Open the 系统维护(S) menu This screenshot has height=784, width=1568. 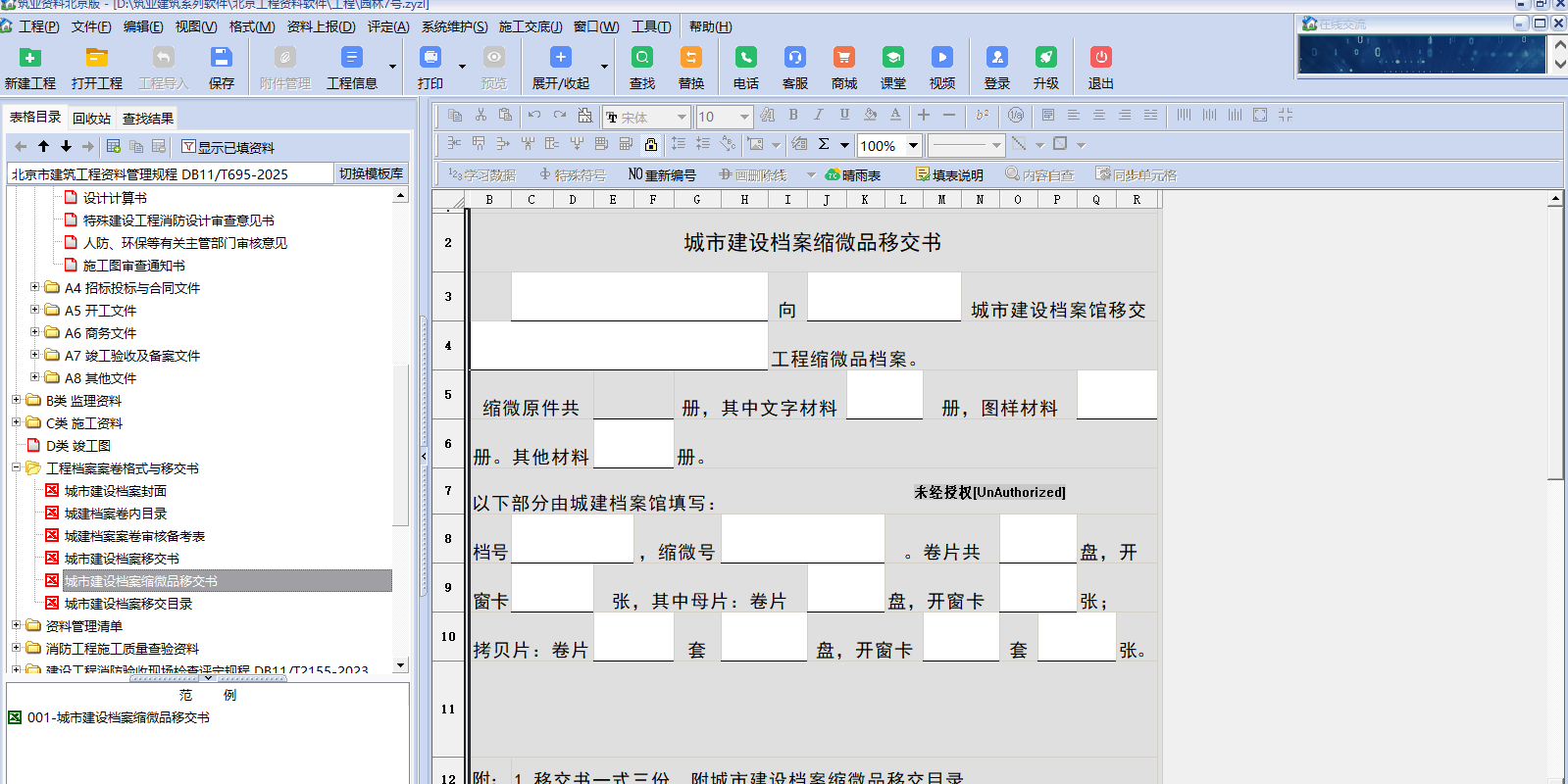(x=454, y=26)
